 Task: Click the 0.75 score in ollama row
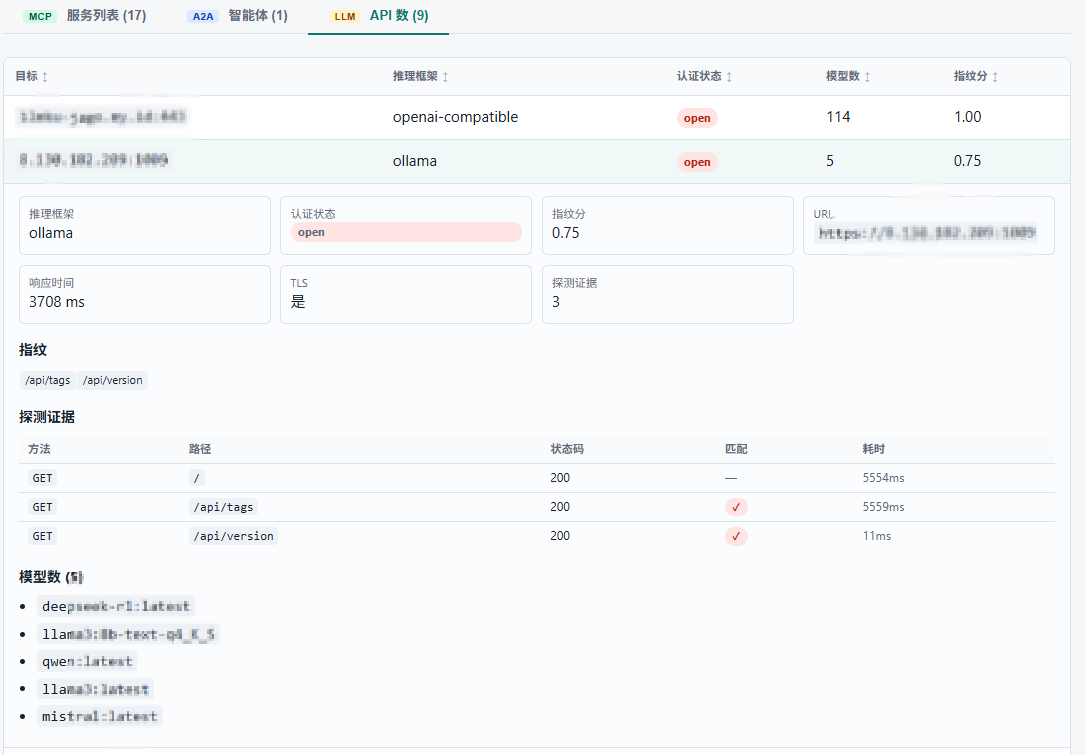click(968, 161)
